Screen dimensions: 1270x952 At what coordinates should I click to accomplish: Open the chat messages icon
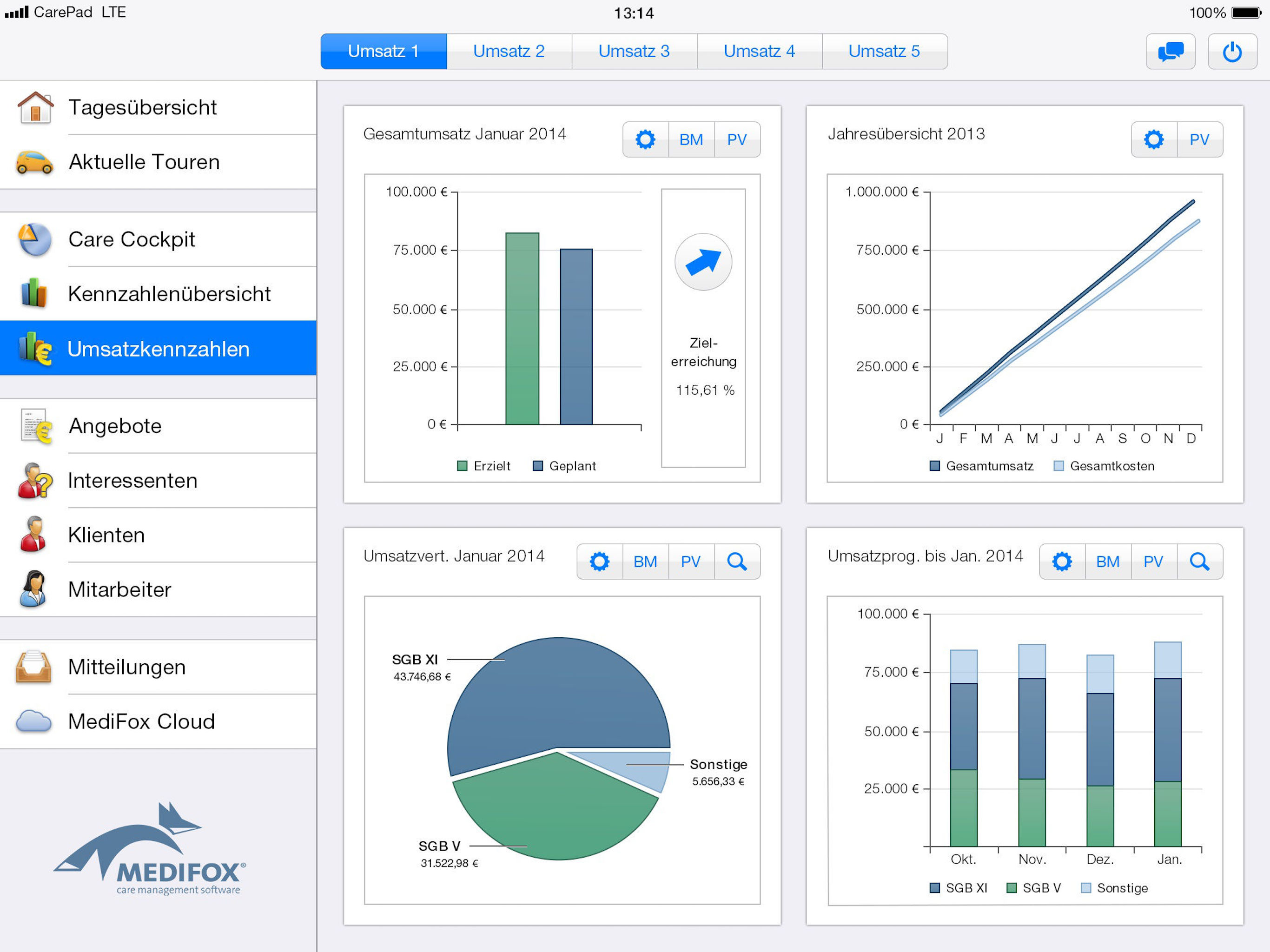[x=1170, y=52]
